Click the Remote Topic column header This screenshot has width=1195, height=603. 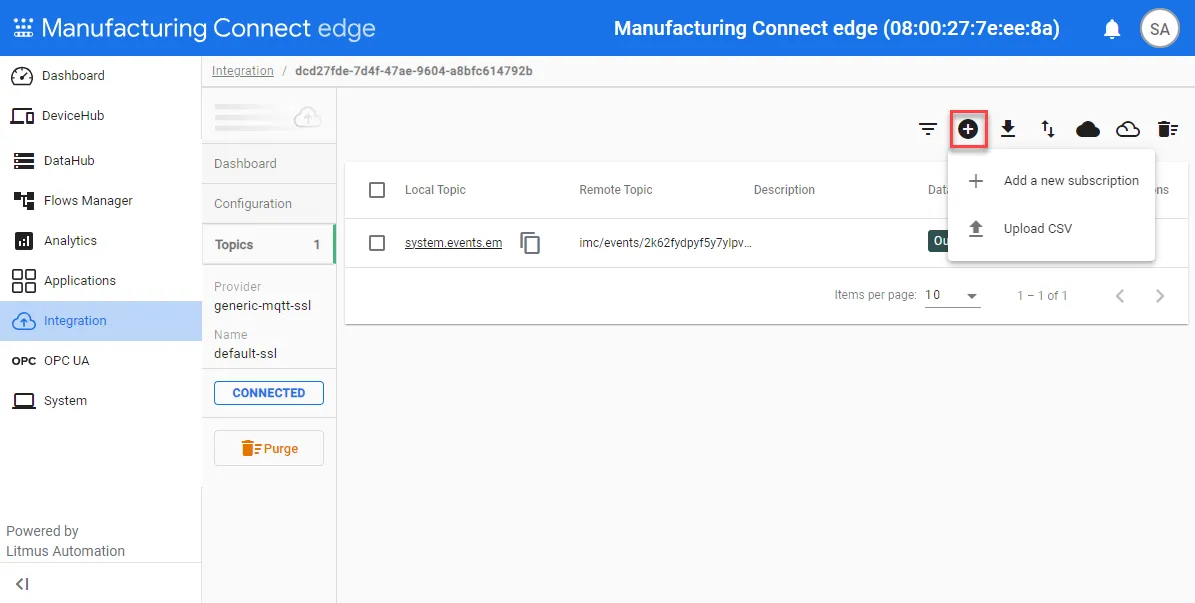tap(616, 190)
